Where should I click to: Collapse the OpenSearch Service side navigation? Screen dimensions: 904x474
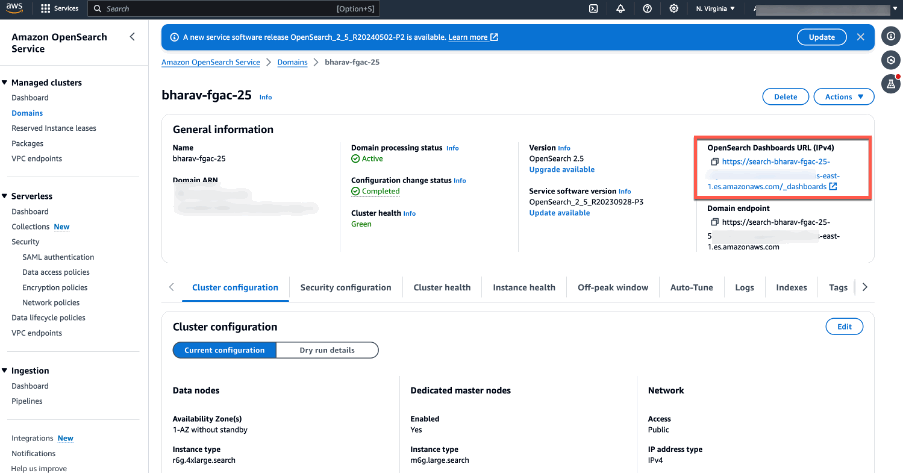[132, 37]
